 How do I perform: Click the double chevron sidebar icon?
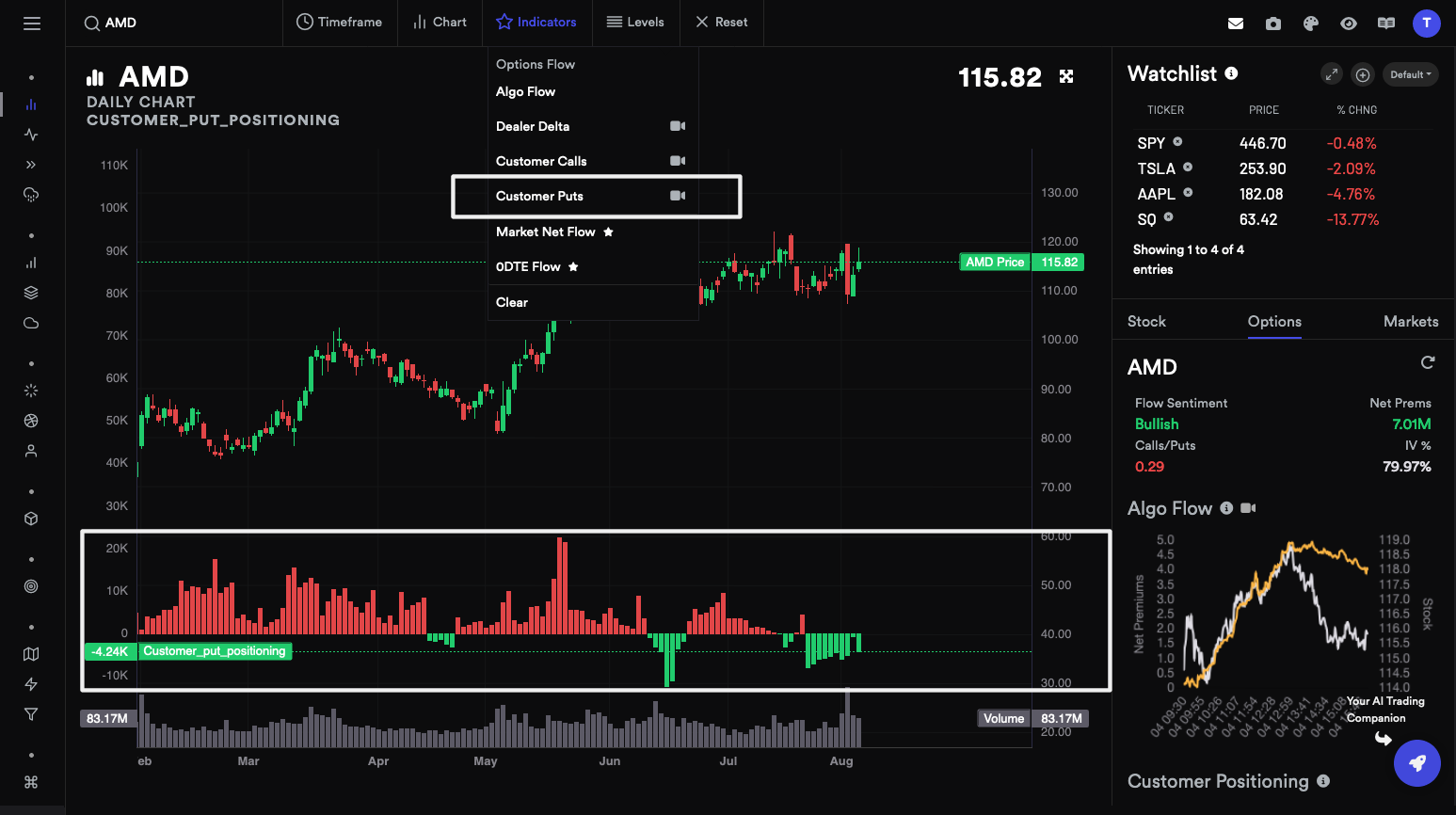coord(31,165)
